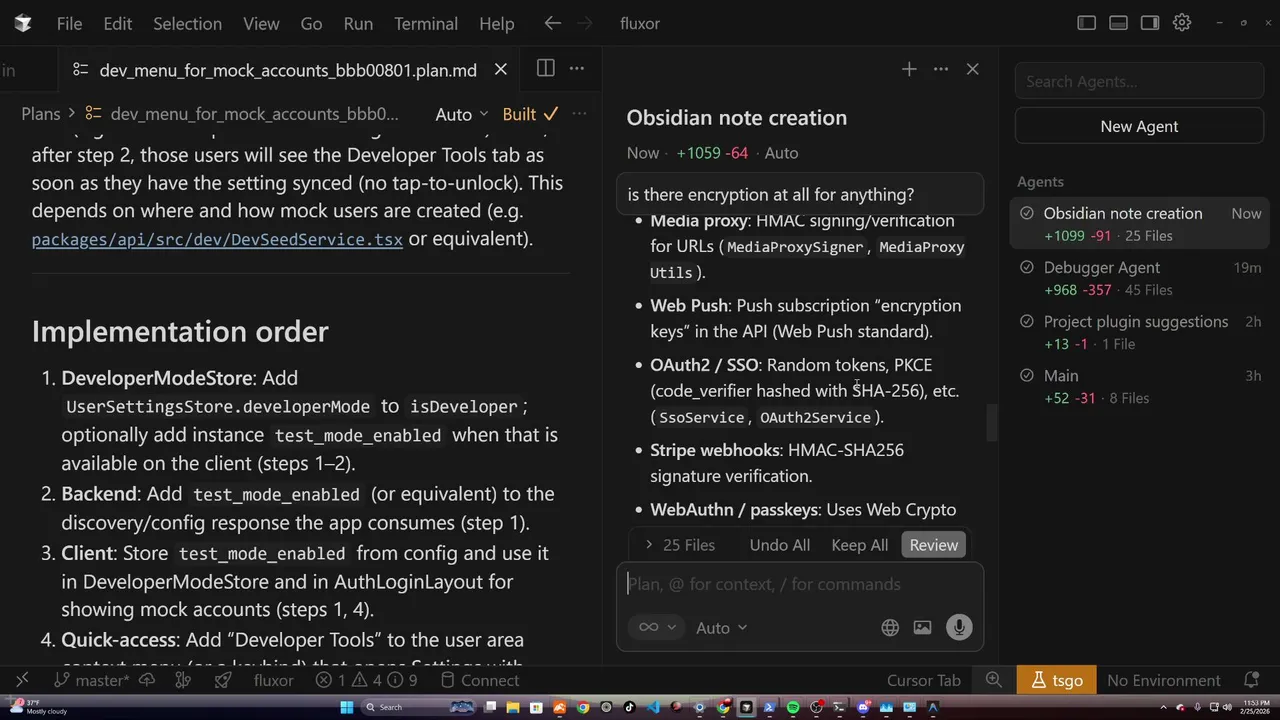Open the chat panel more actions menu
Screen dimensions: 1280x720
point(941,69)
